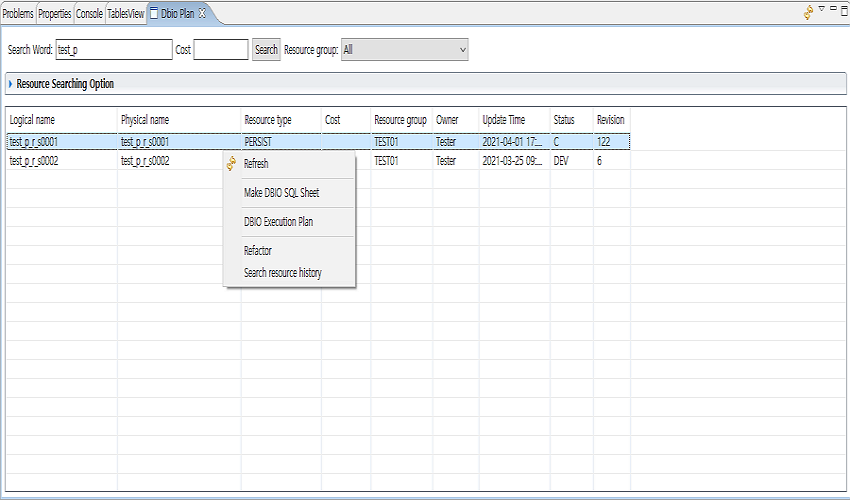850x500 pixels.
Task: Click in the Search Word input field
Action: 113,49
